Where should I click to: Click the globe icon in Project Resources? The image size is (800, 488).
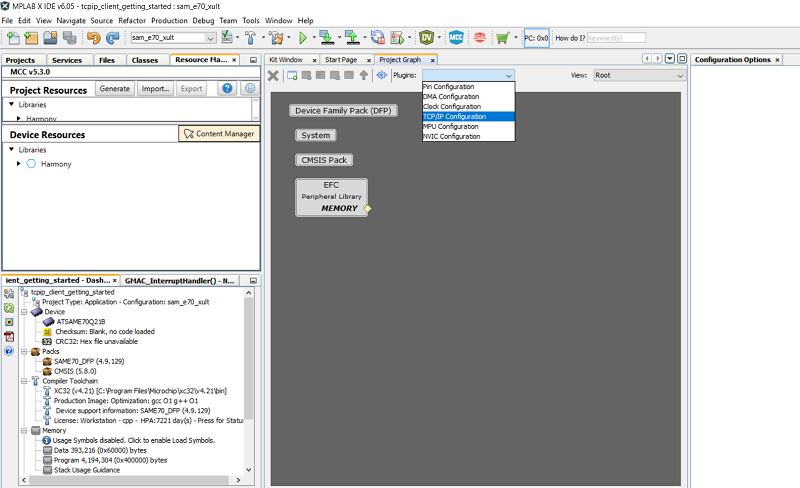coord(249,88)
